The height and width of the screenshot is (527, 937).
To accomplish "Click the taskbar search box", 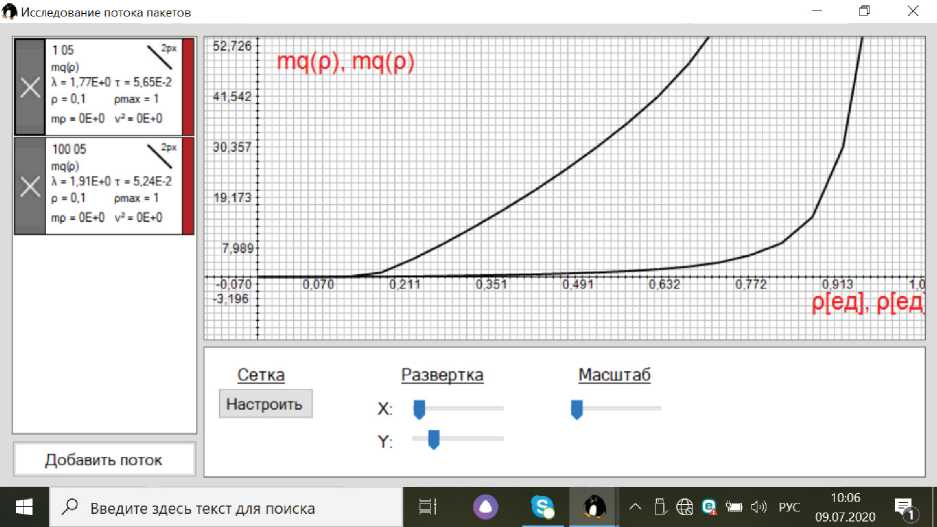I will tap(226, 507).
